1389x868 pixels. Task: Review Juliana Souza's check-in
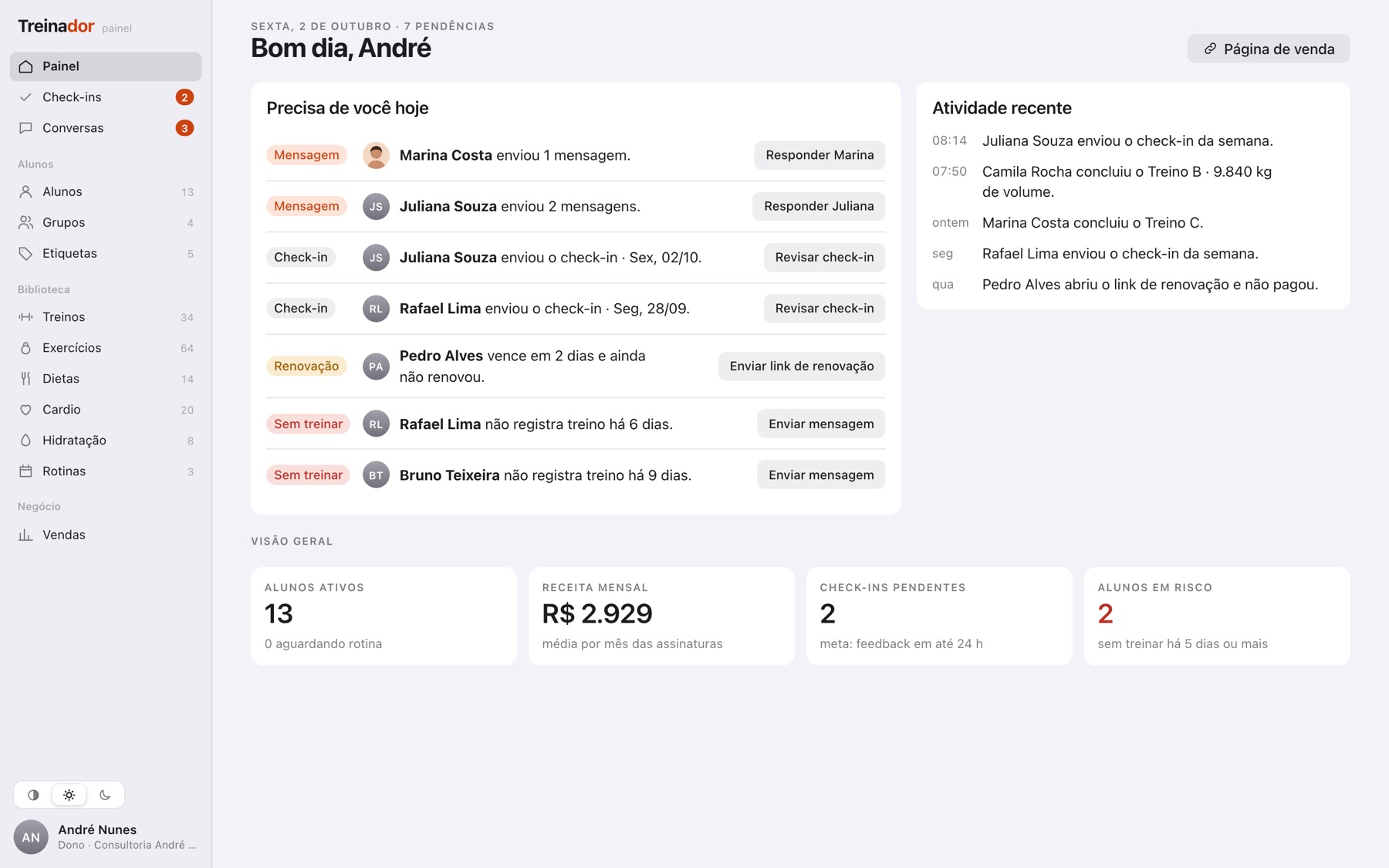point(824,257)
